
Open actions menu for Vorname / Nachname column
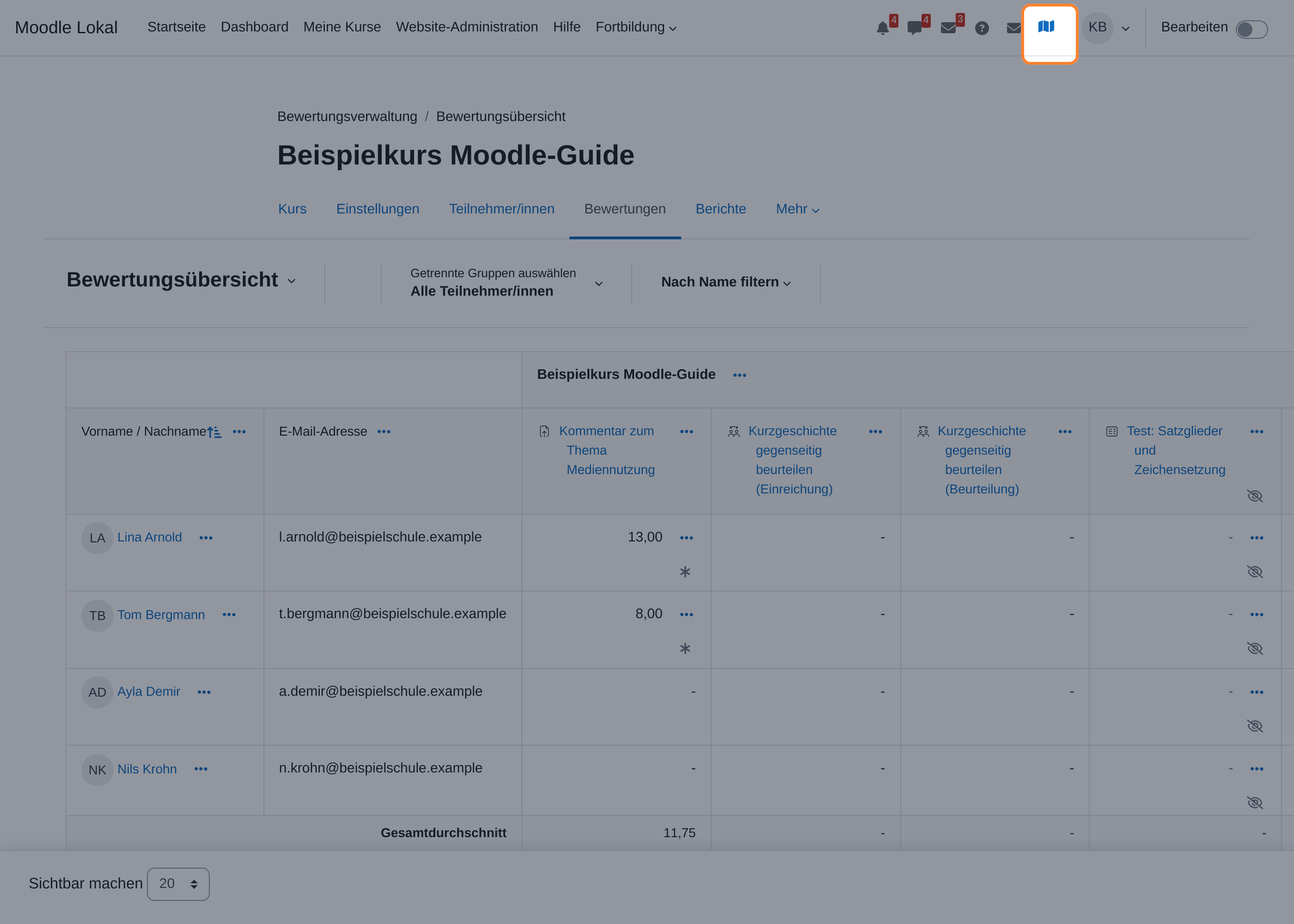[239, 432]
